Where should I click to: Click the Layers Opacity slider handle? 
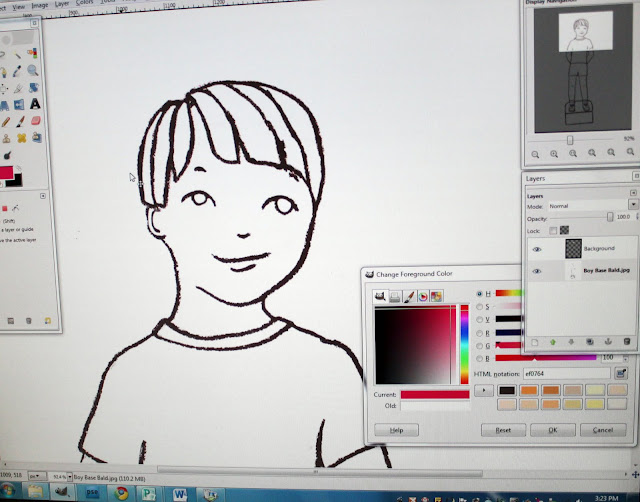point(610,217)
